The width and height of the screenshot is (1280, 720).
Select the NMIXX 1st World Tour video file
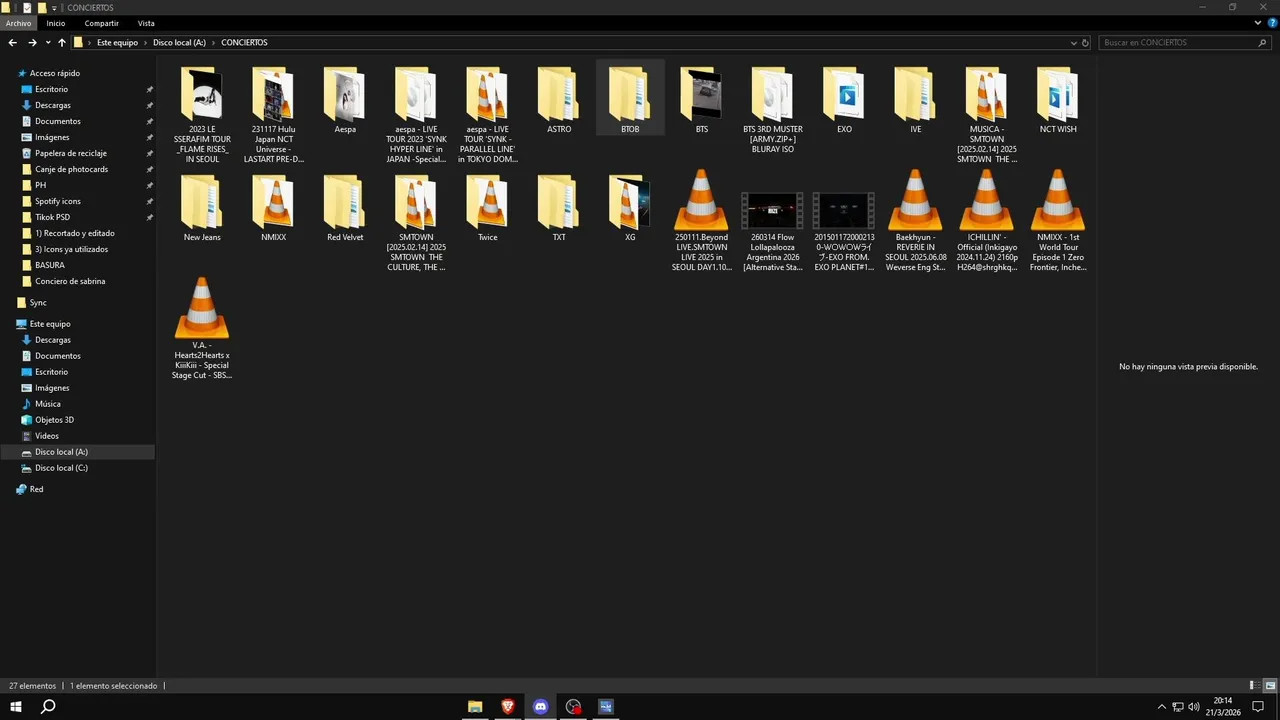(1057, 220)
